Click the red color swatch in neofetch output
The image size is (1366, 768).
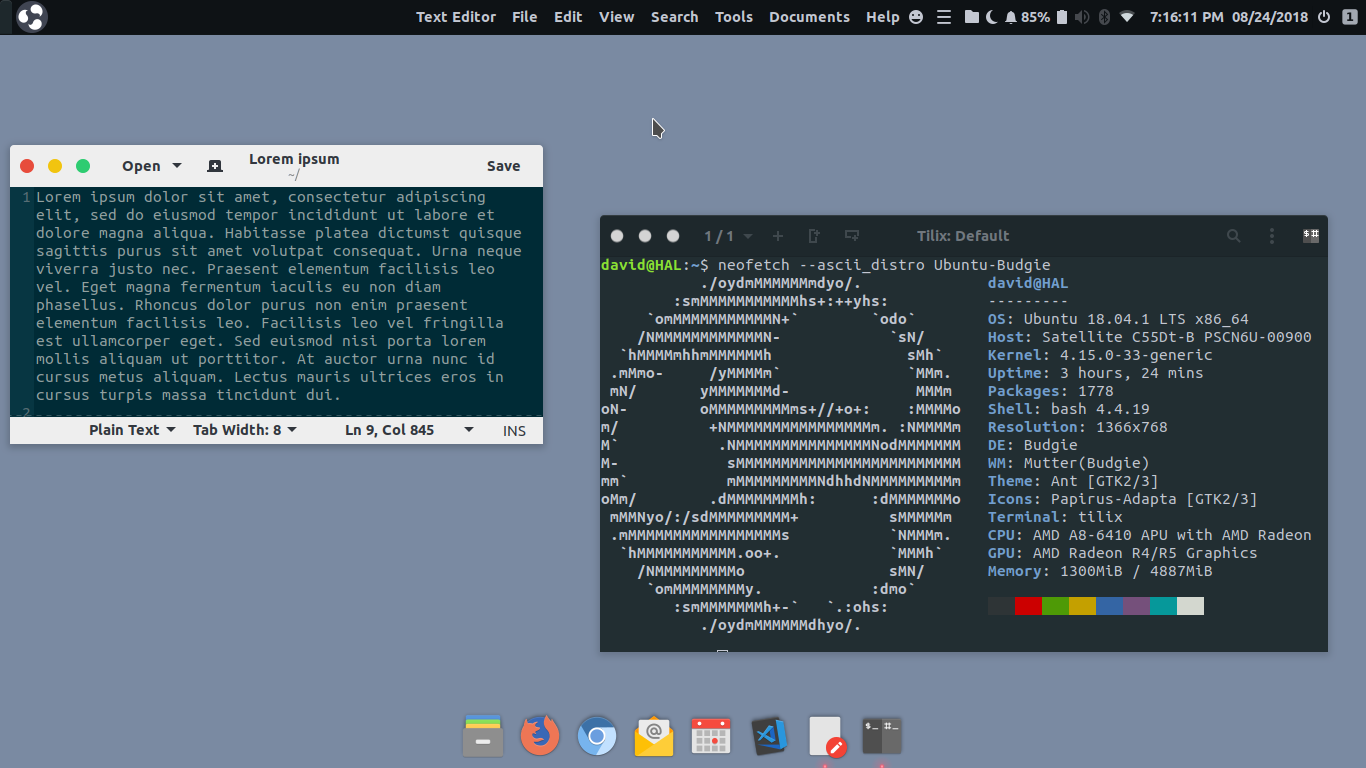[1028, 606]
